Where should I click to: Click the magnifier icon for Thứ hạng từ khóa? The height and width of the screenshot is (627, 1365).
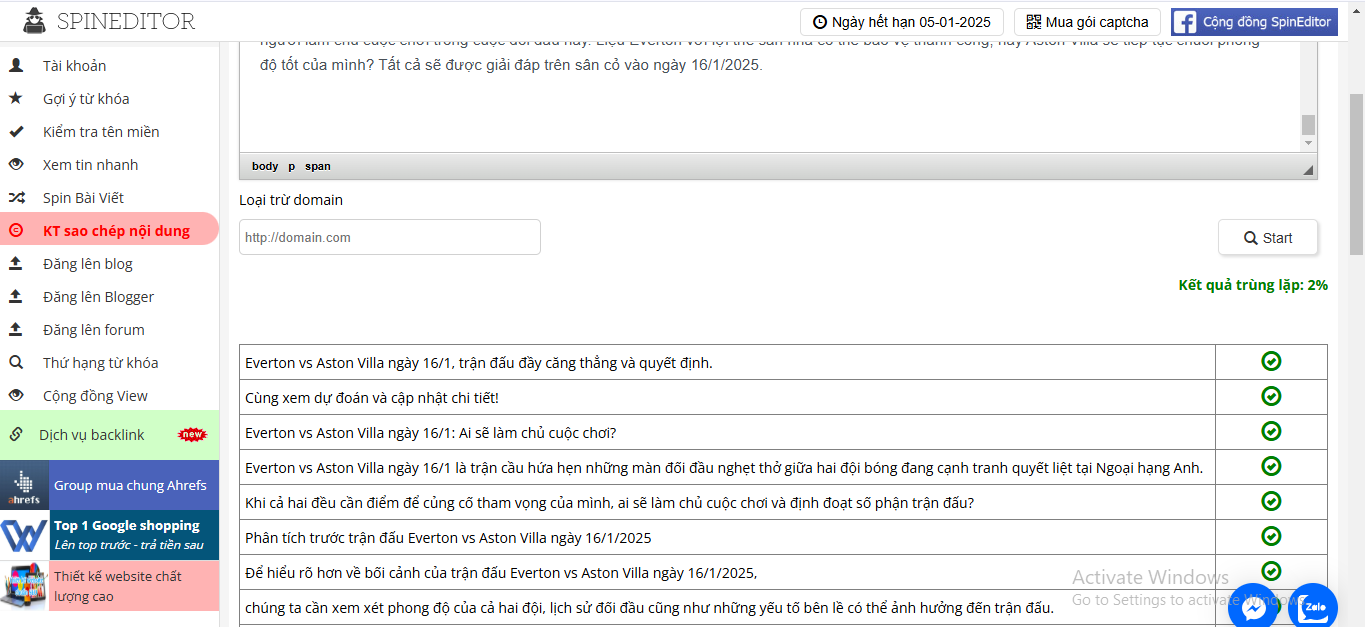[16, 363]
